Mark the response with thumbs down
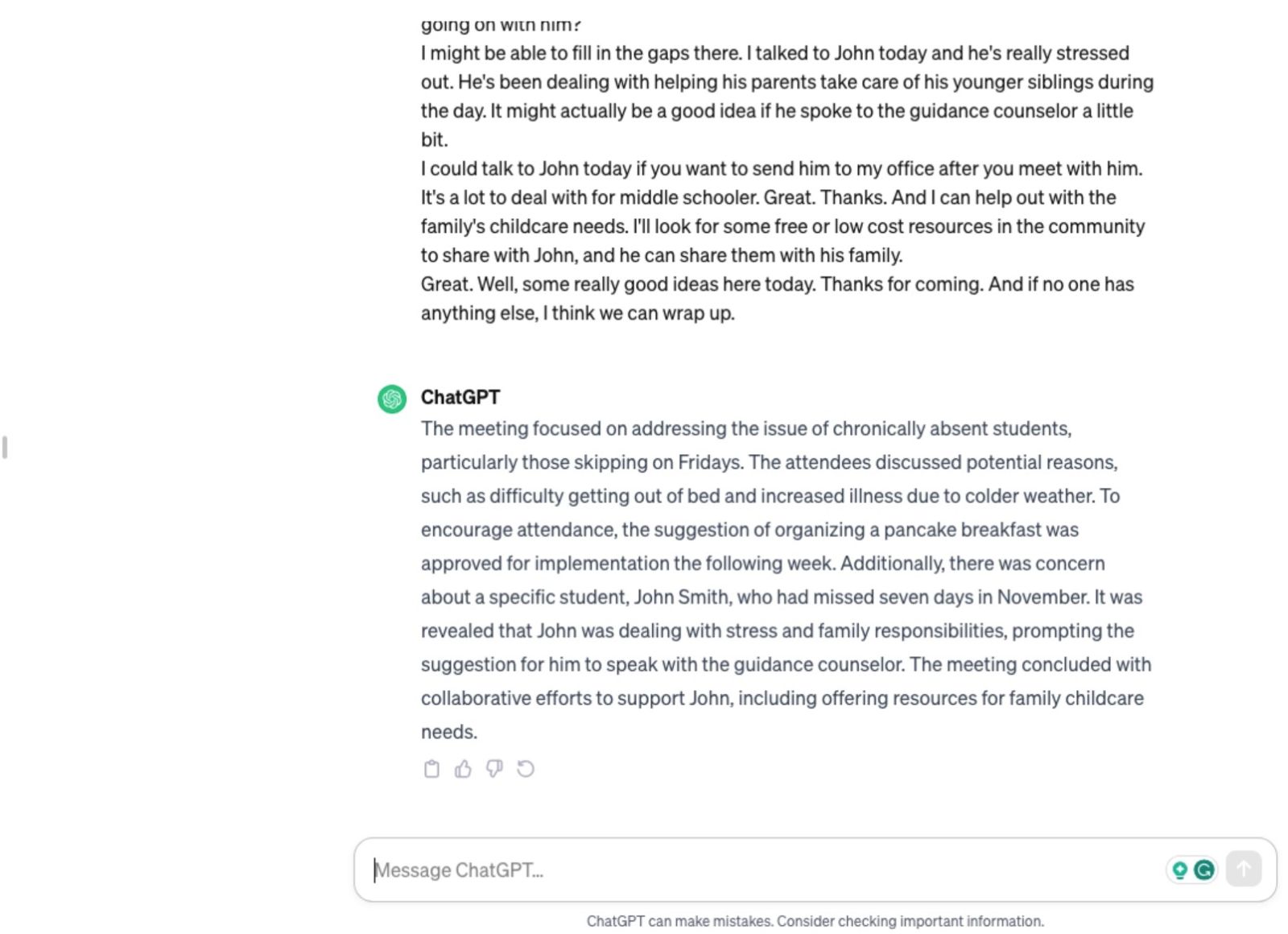 (494, 769)
